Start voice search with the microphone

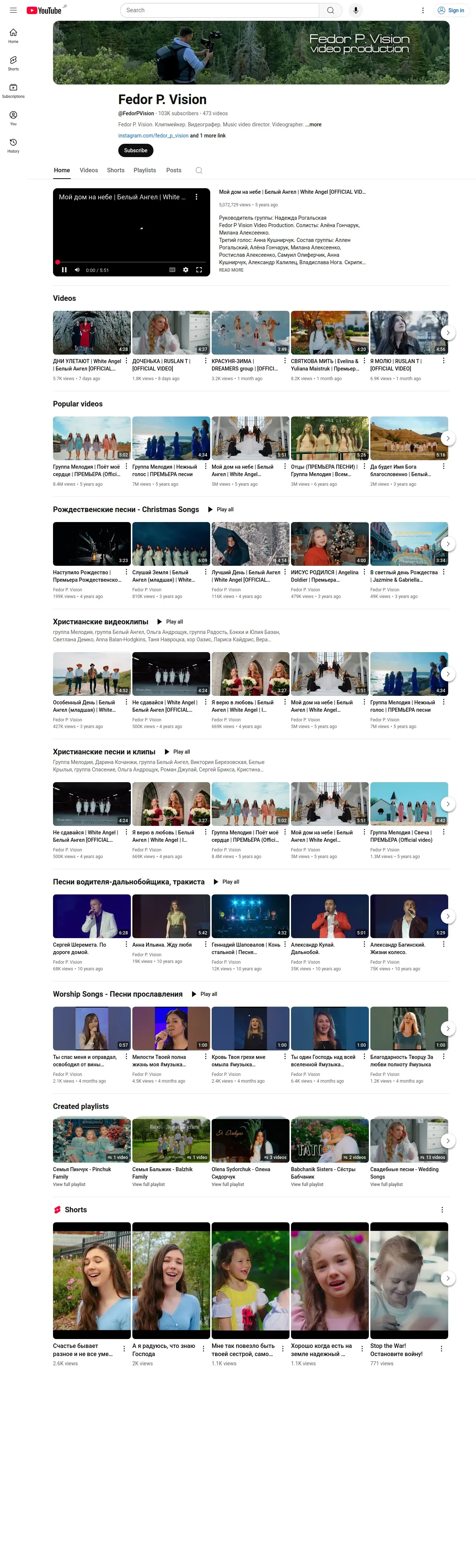(x=356, y=10)
